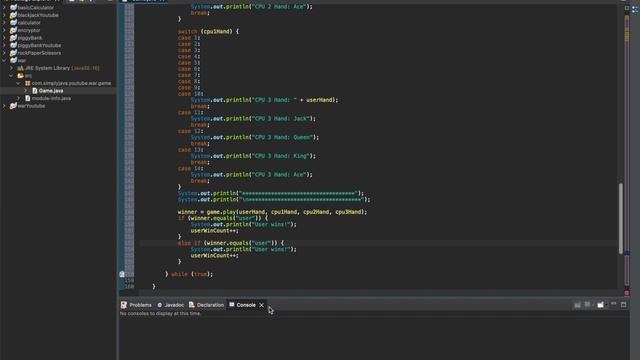Expand the warYoutube project
The height and width of the screenshot is (360, 640).
pyautogui.click(x=4, y=106)
